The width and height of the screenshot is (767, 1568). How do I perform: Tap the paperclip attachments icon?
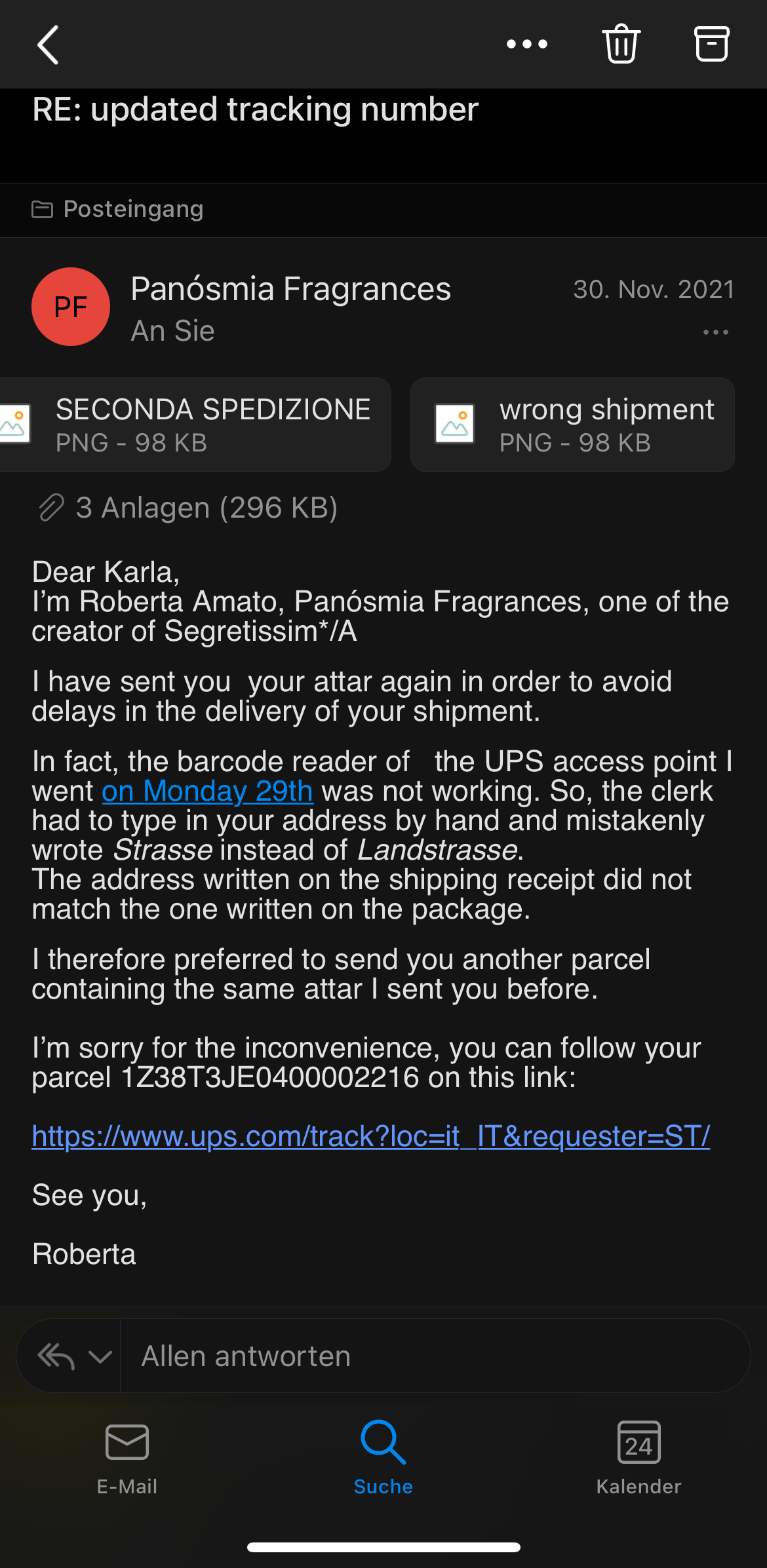(51, 508)
